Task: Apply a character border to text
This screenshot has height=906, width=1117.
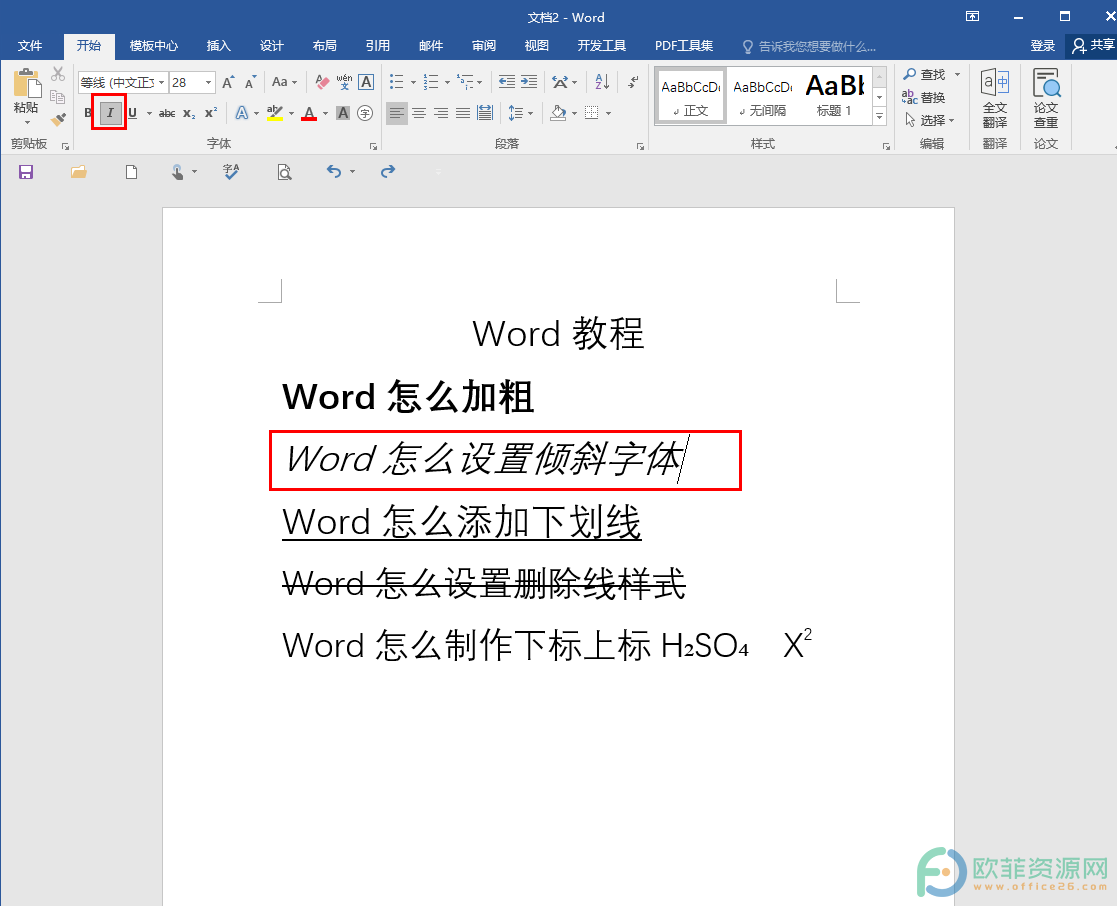Action: [366, 83]
